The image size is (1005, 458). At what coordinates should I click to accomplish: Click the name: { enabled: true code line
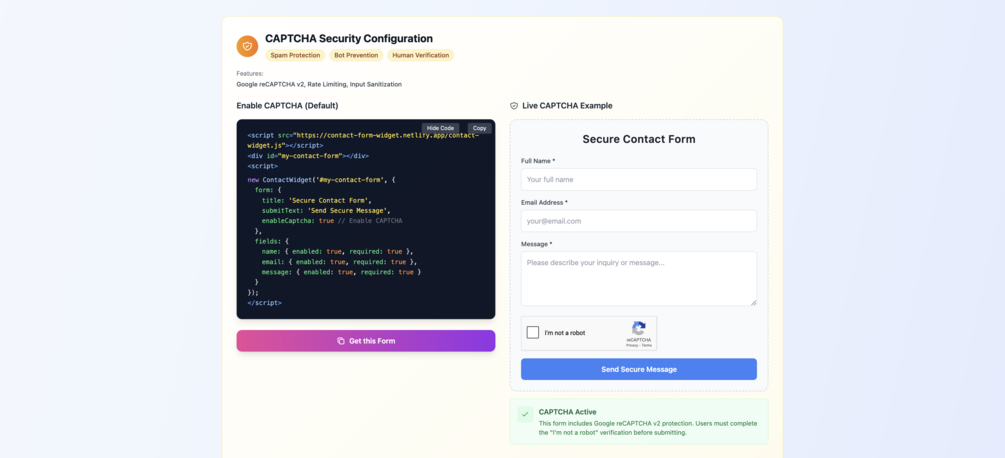click(x=338, y=252)
